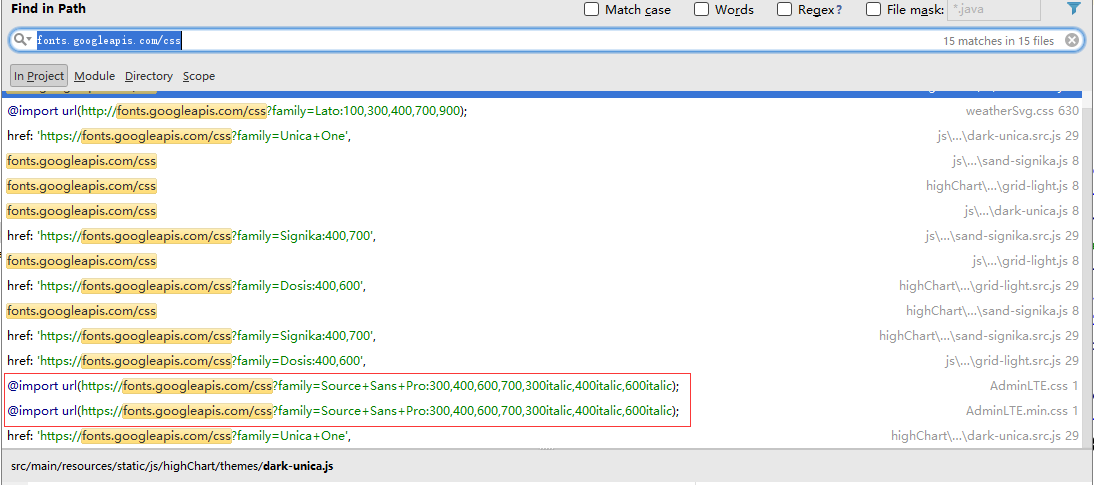Switch to the Scope tab
1094x485 pixels.
point(199,76)
